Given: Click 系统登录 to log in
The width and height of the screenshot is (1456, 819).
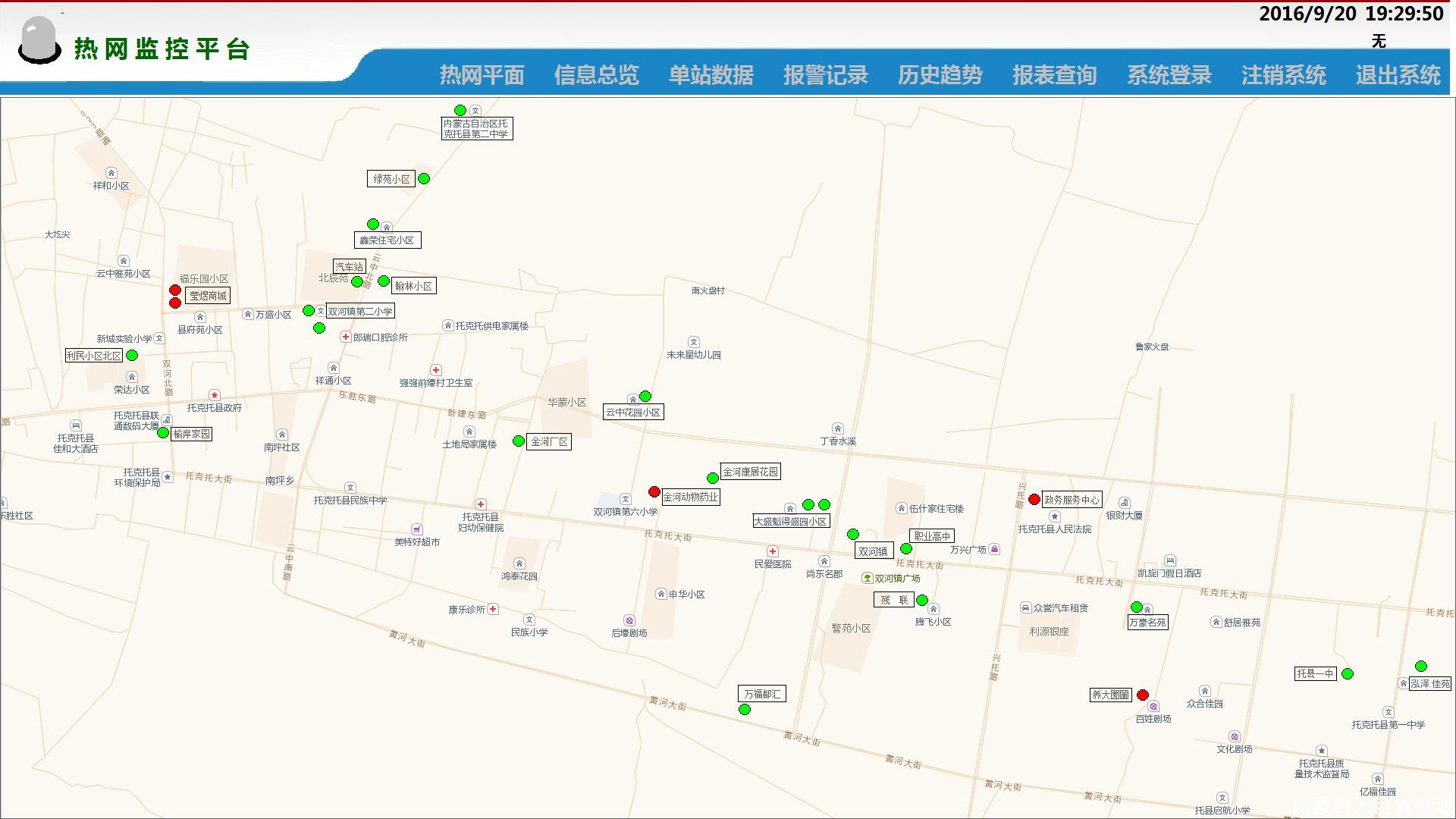Looking at the screenshot, I should click(1169, 76).
